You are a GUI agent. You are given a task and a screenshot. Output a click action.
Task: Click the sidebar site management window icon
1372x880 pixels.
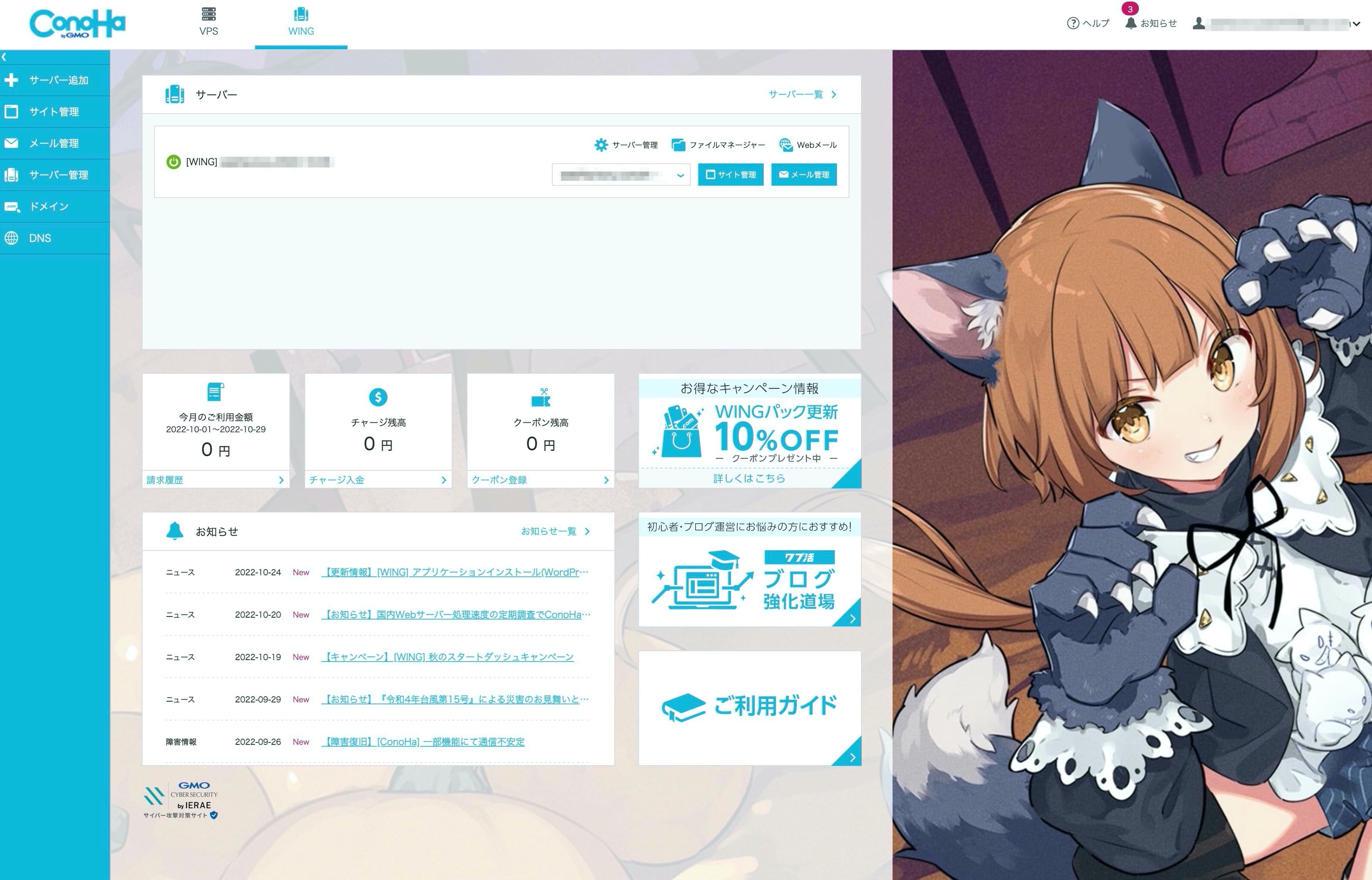(12, 111)
